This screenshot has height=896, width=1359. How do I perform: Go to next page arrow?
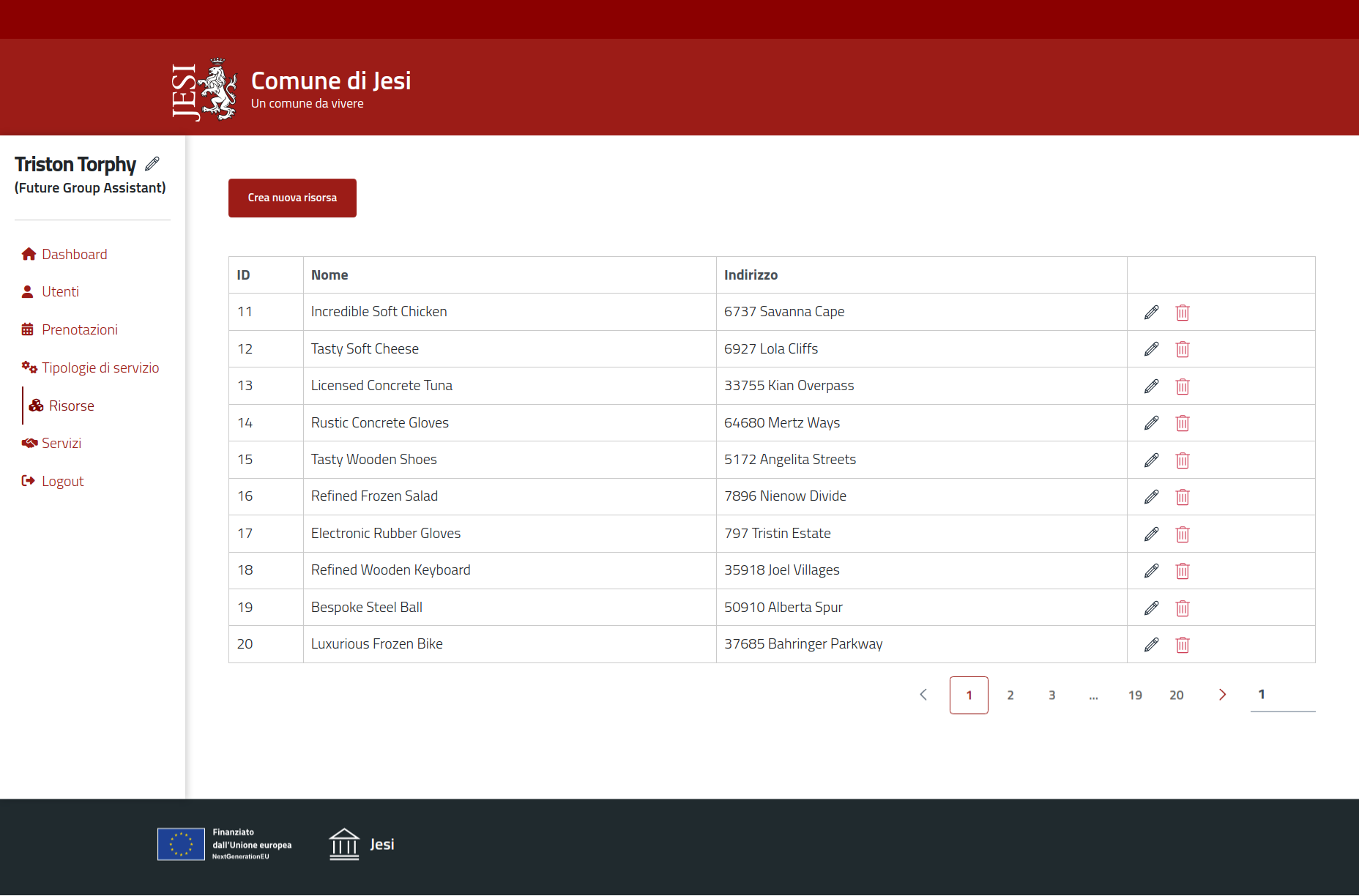1221,695
